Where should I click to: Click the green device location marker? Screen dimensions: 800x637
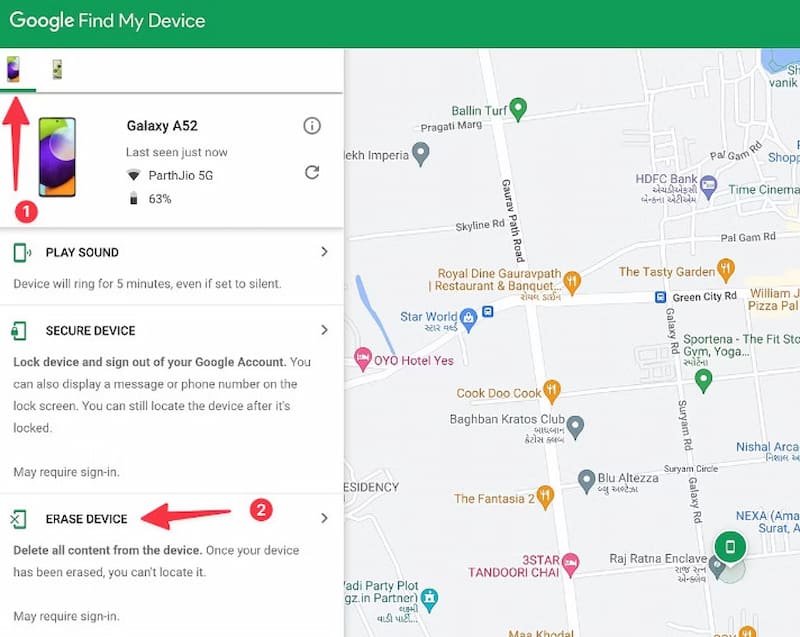point(730,547)
